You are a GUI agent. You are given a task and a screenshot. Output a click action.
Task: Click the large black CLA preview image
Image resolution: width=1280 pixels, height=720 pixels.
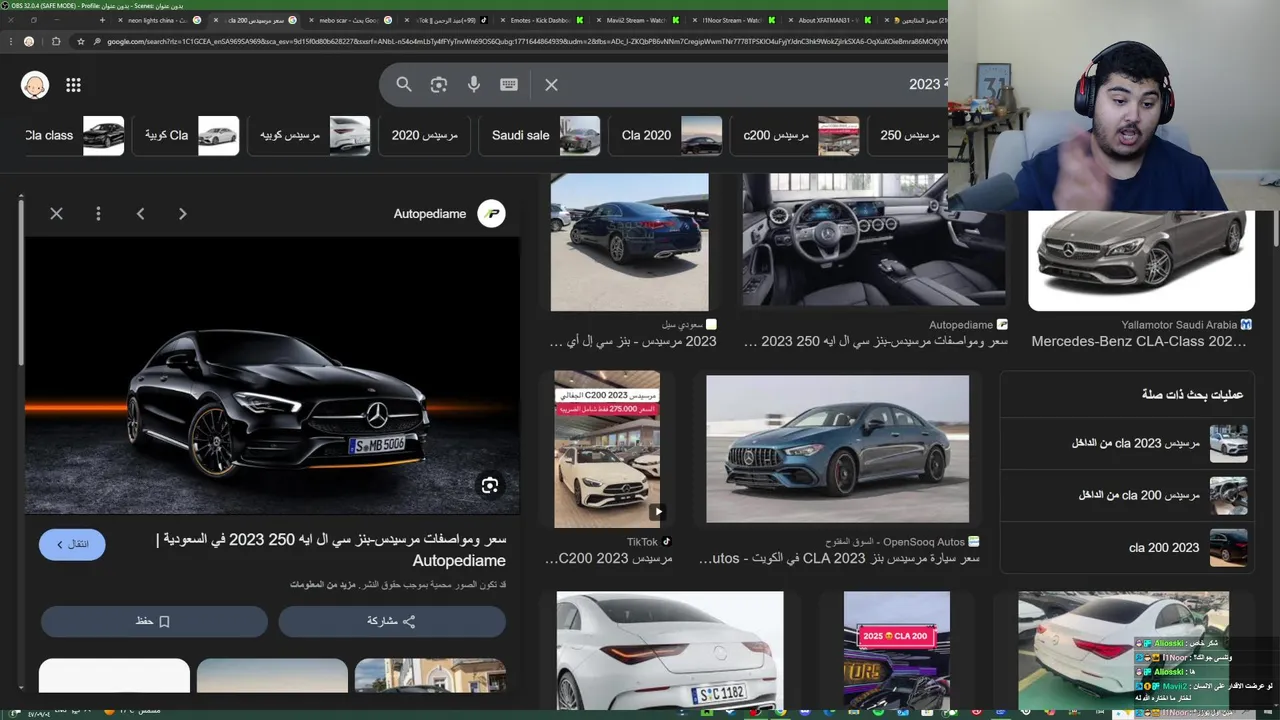click(x=272, y=375)
